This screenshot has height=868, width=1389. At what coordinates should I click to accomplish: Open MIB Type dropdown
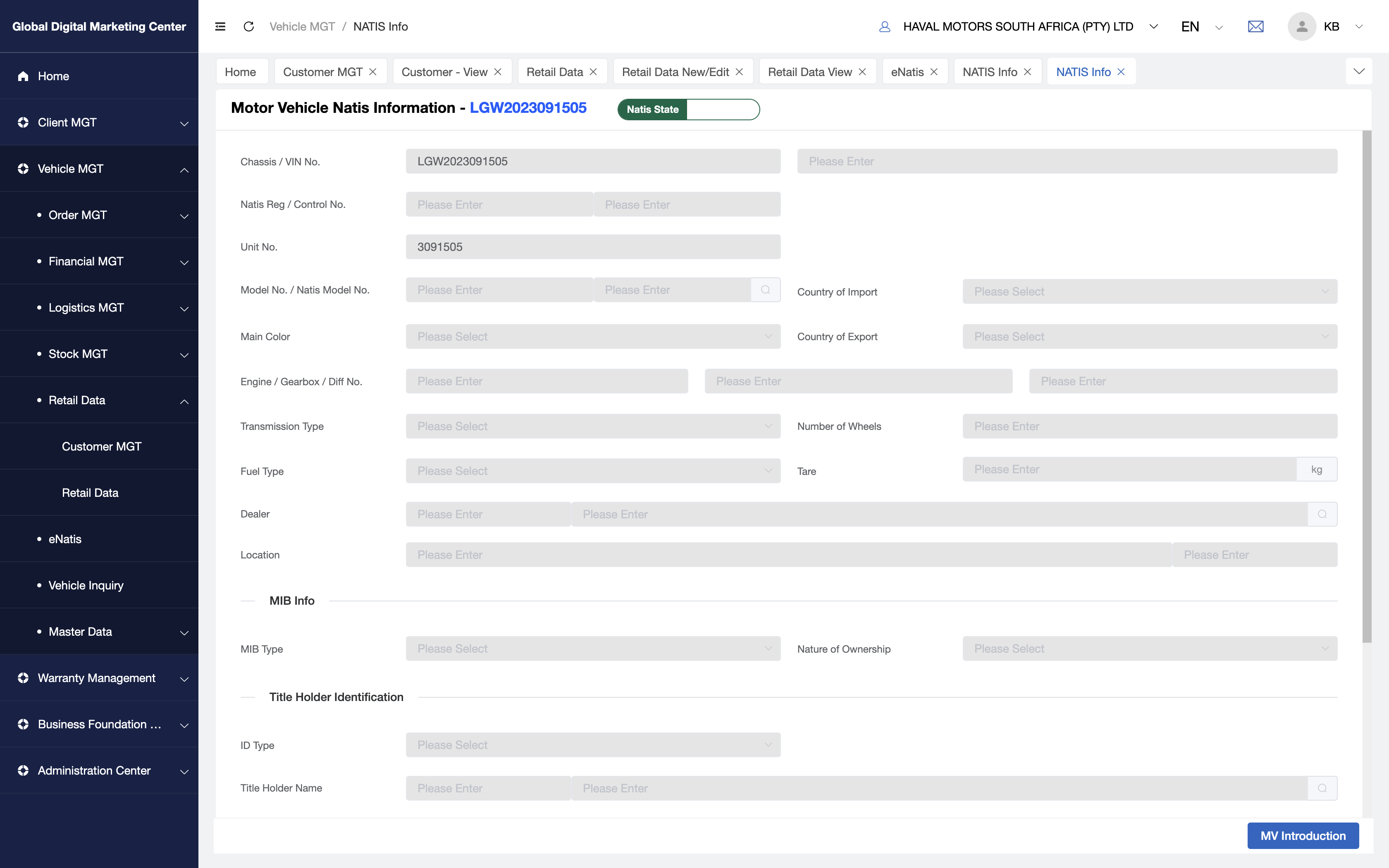coord(593,649)
